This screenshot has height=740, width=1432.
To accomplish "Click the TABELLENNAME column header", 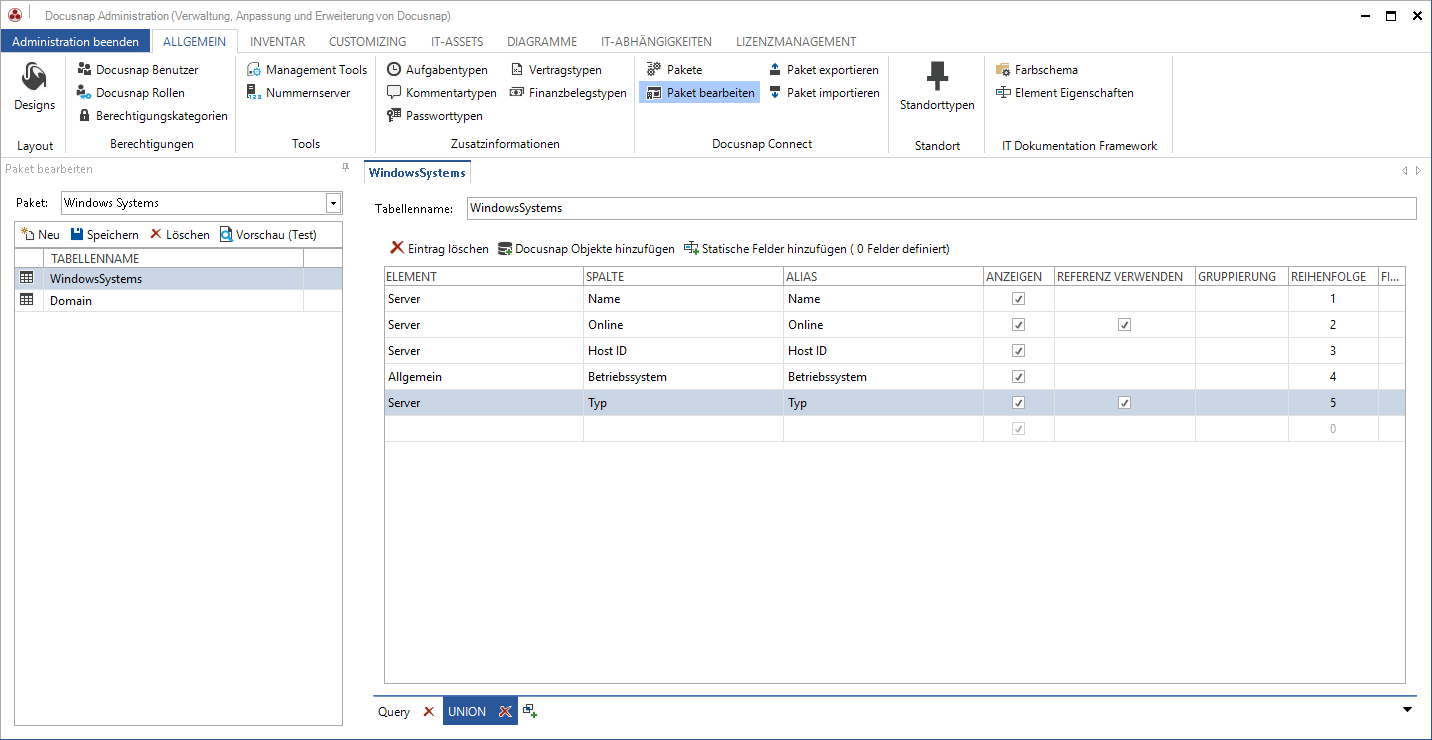I will click(x=174, y=258).
